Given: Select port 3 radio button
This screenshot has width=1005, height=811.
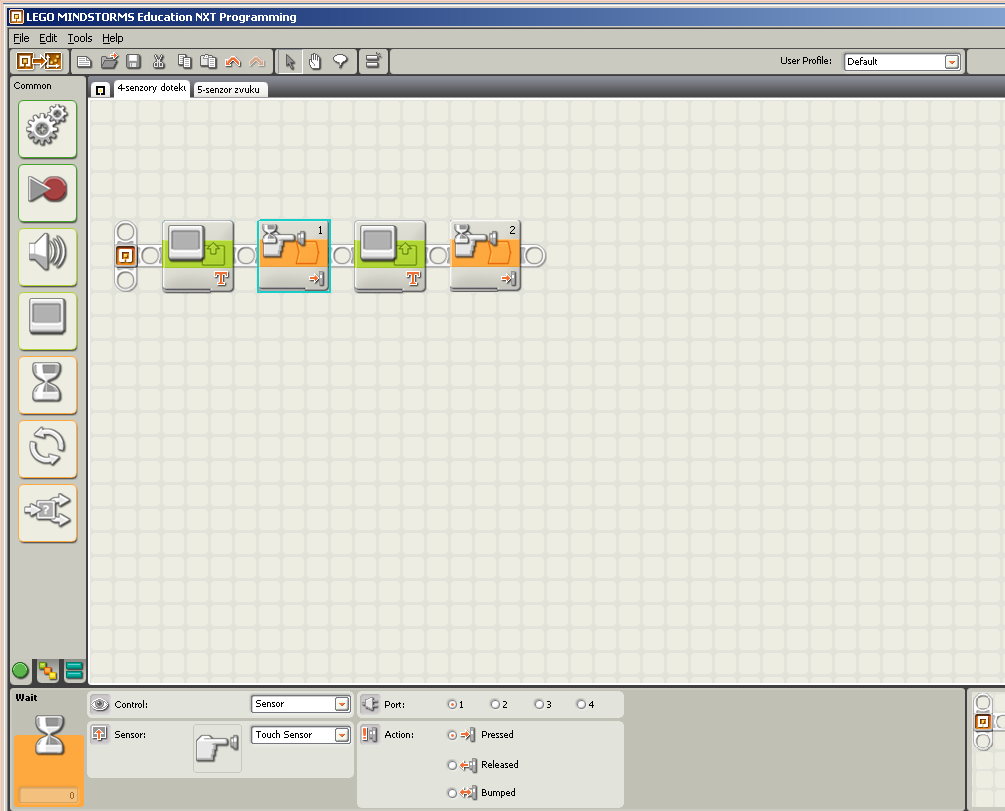Looking at the screenshot, I should [x=539, y=705].
